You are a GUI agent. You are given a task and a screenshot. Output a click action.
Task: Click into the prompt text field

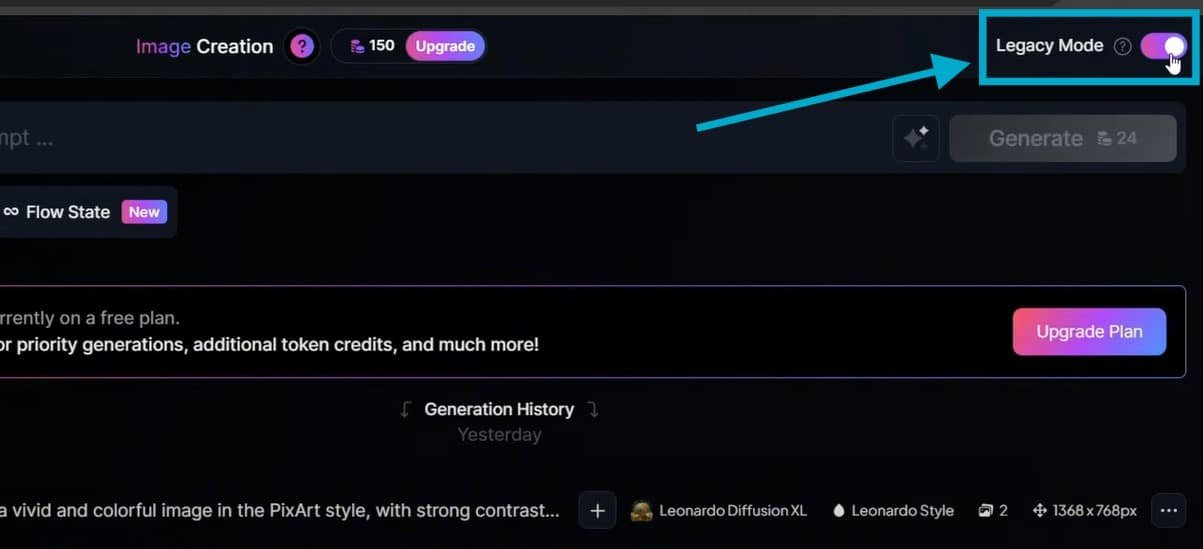click(x=440, y=138)
